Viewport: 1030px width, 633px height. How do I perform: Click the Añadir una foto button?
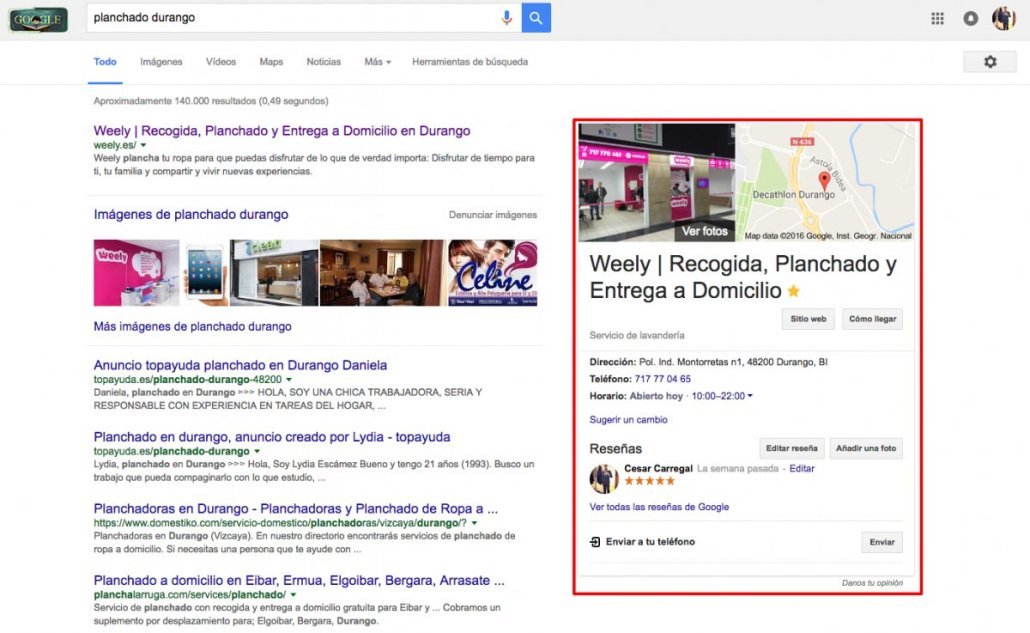(x=866, y=448)
